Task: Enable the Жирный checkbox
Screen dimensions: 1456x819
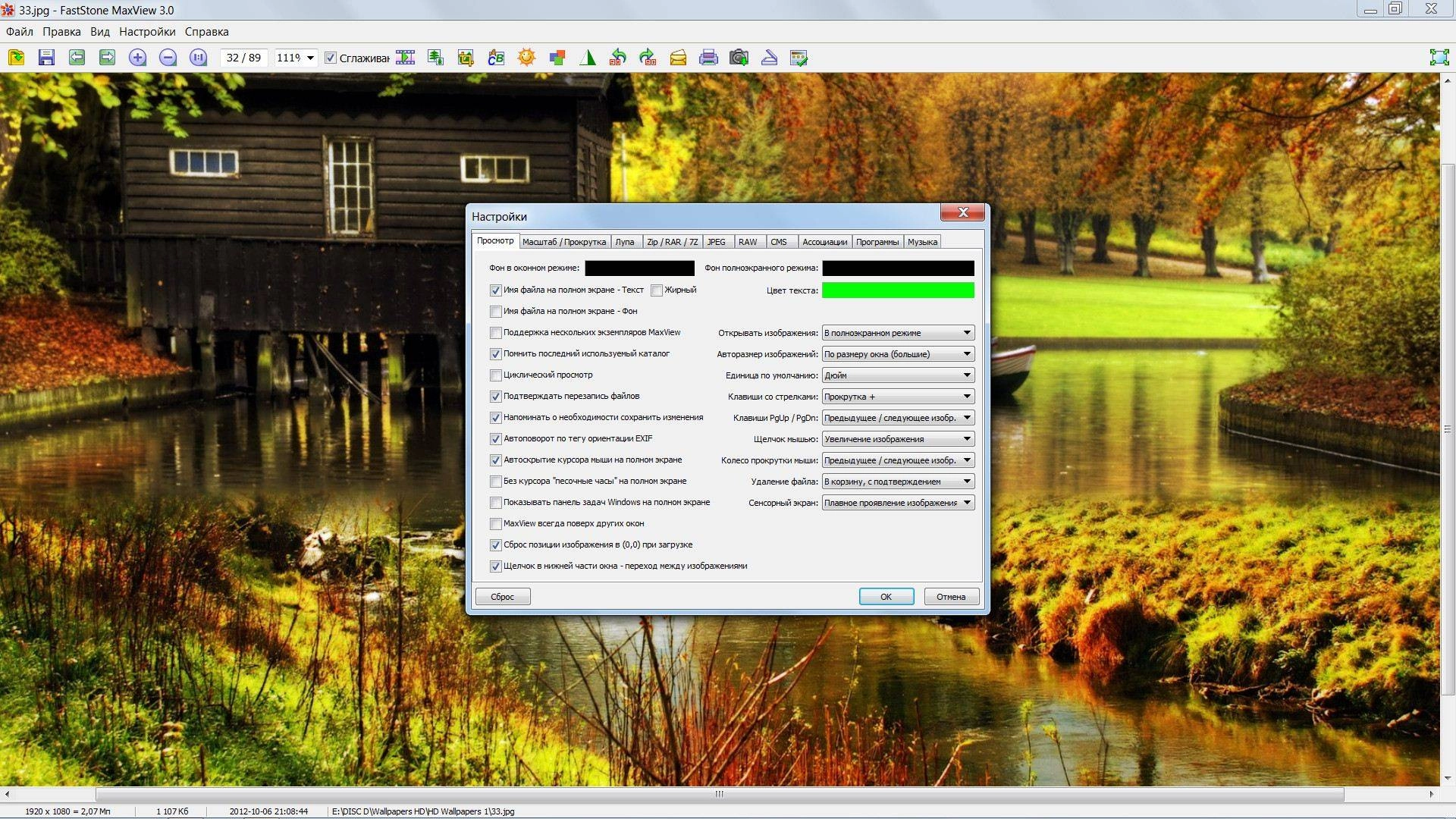Action: [657, 290]
